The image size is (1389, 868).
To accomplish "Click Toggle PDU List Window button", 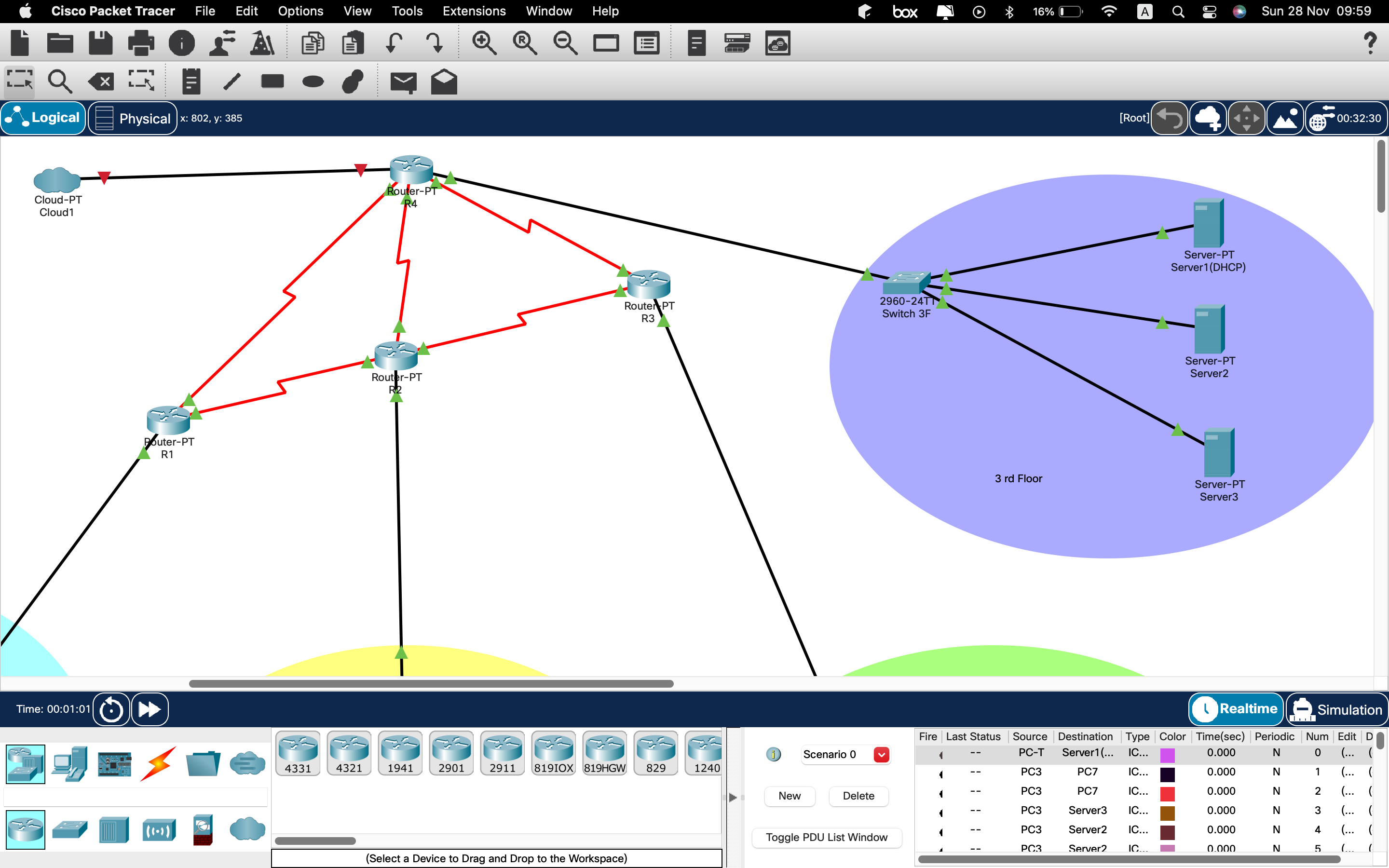I will (826, 837).
